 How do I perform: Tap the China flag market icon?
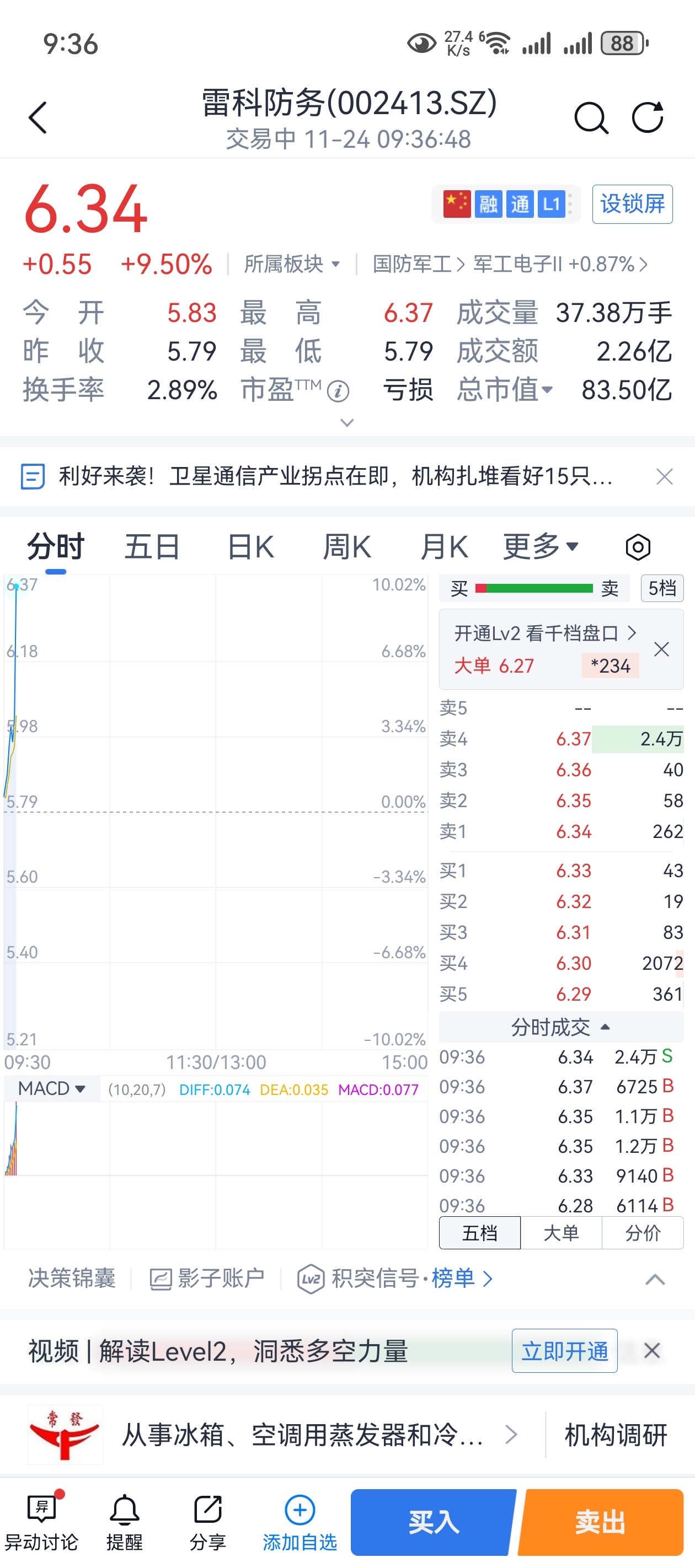point(457,204)
